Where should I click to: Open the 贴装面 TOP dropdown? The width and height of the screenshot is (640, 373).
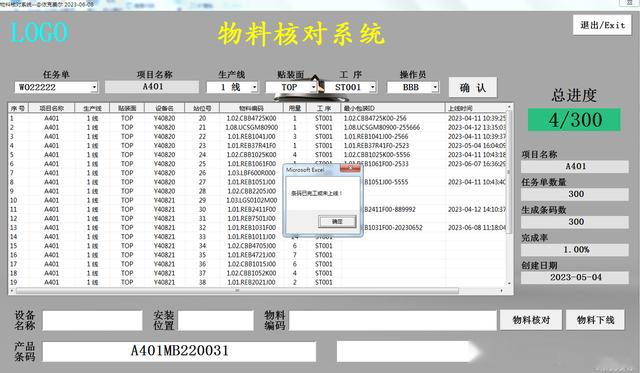click(313, 87)
